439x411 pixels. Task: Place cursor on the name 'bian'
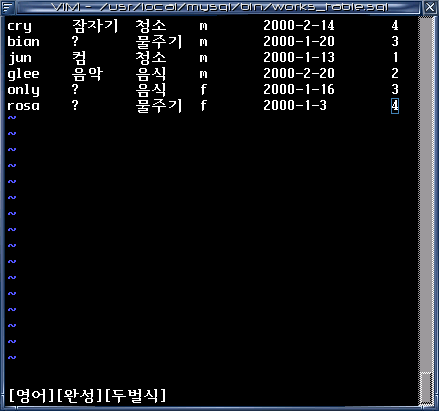pyautogui.click(x=23, y=42)
